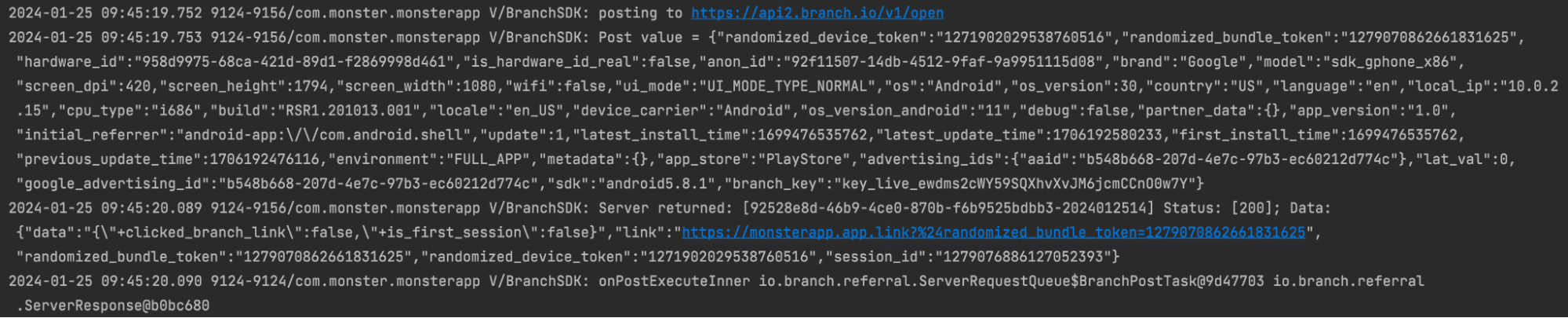This screenshot has height=318, width=1568.
Task: Open the monsterapp.app.link URL
Action: 993,232
